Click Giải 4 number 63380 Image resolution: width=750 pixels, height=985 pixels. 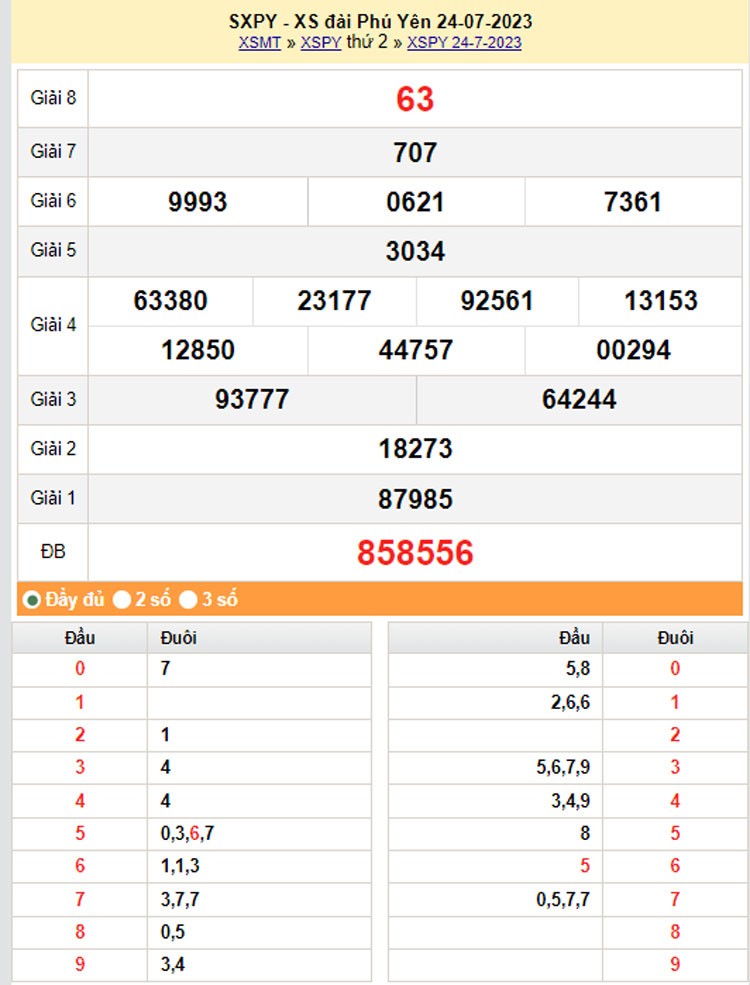point(170,301)
